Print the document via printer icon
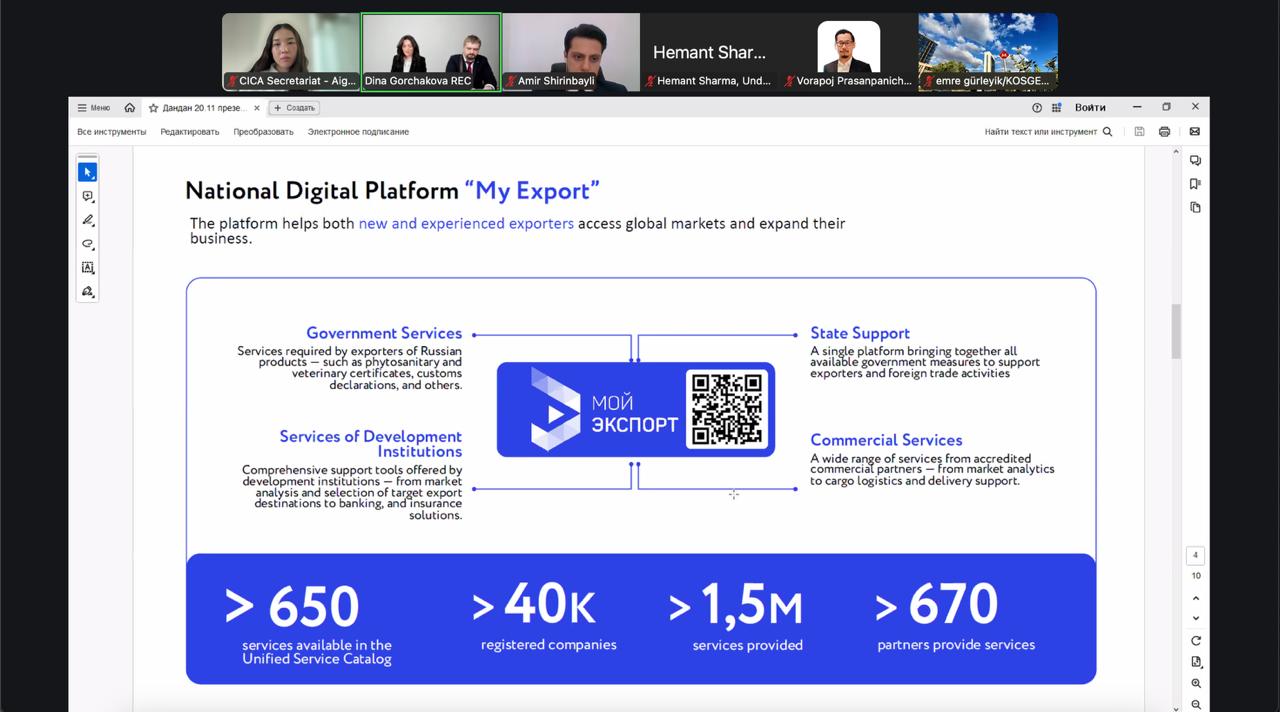The width and height of the screenshot is (1280, 712). click(x=1164, y=132)
